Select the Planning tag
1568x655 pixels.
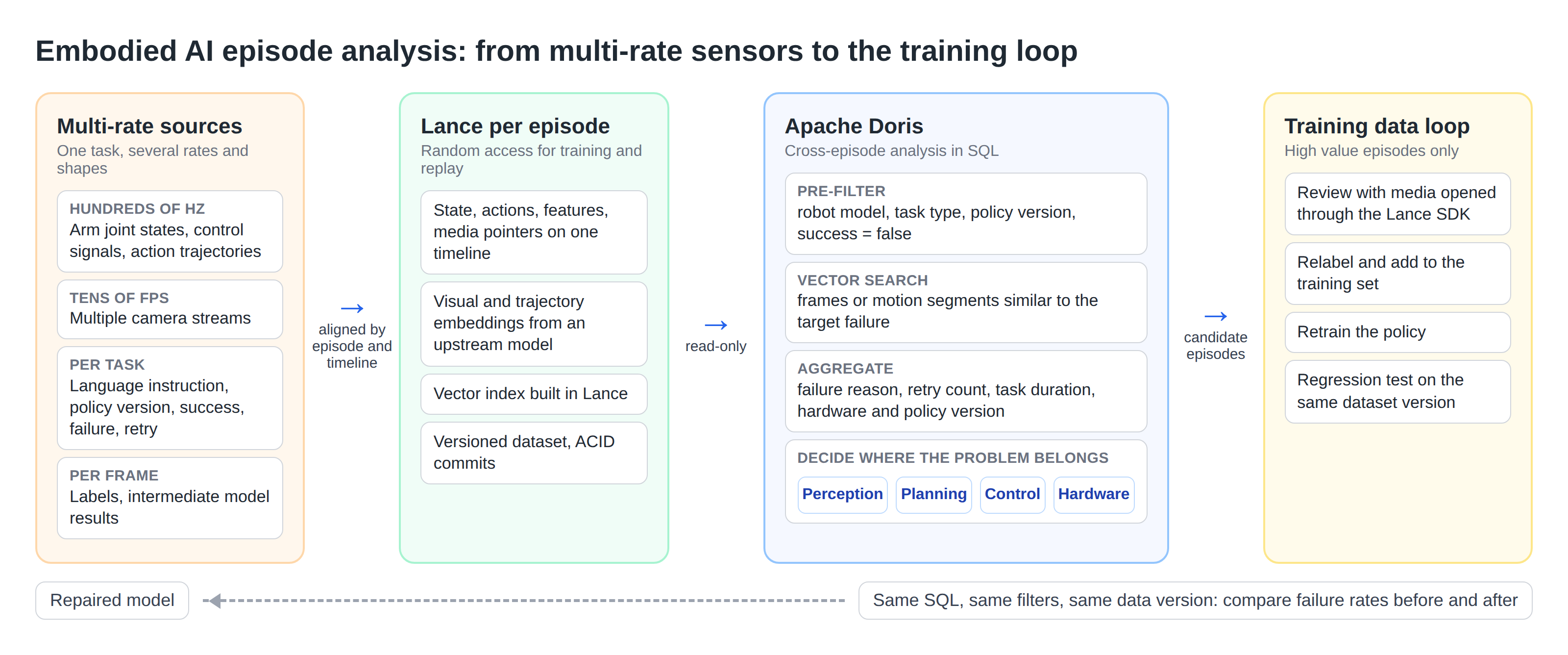point(933,494)
